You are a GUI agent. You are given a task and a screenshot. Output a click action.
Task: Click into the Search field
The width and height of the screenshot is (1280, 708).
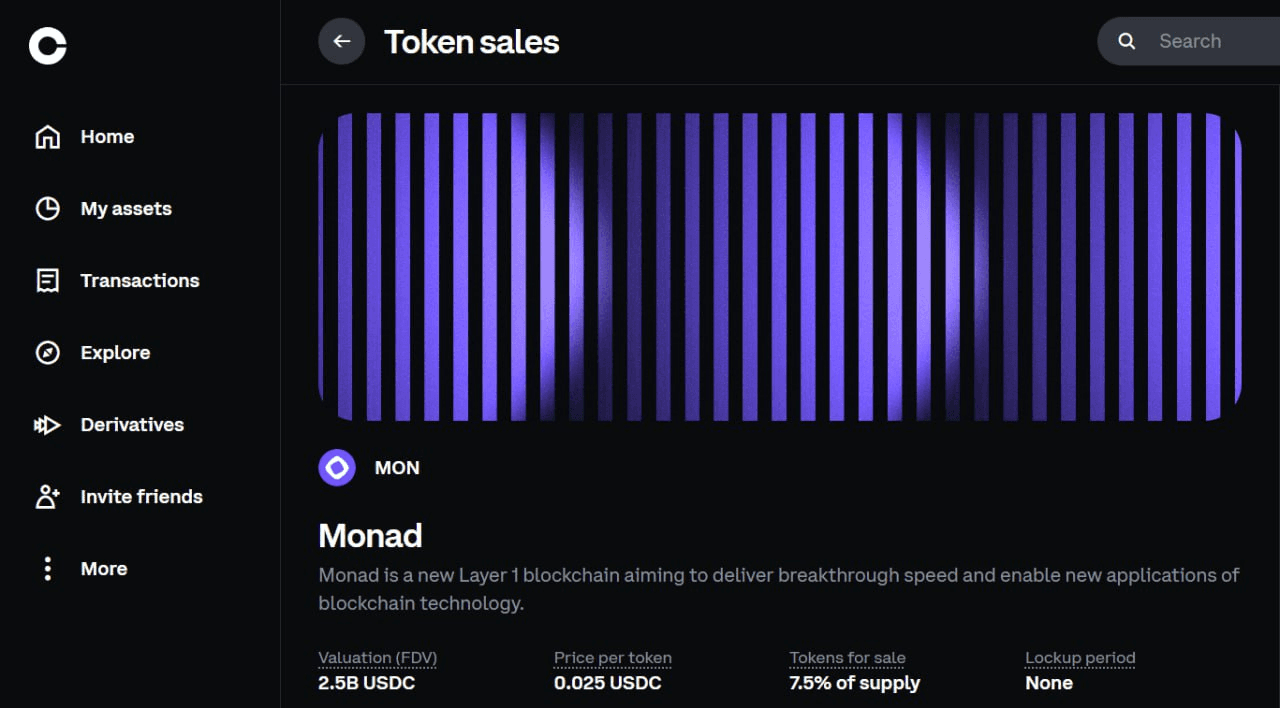click(1200, 42)
